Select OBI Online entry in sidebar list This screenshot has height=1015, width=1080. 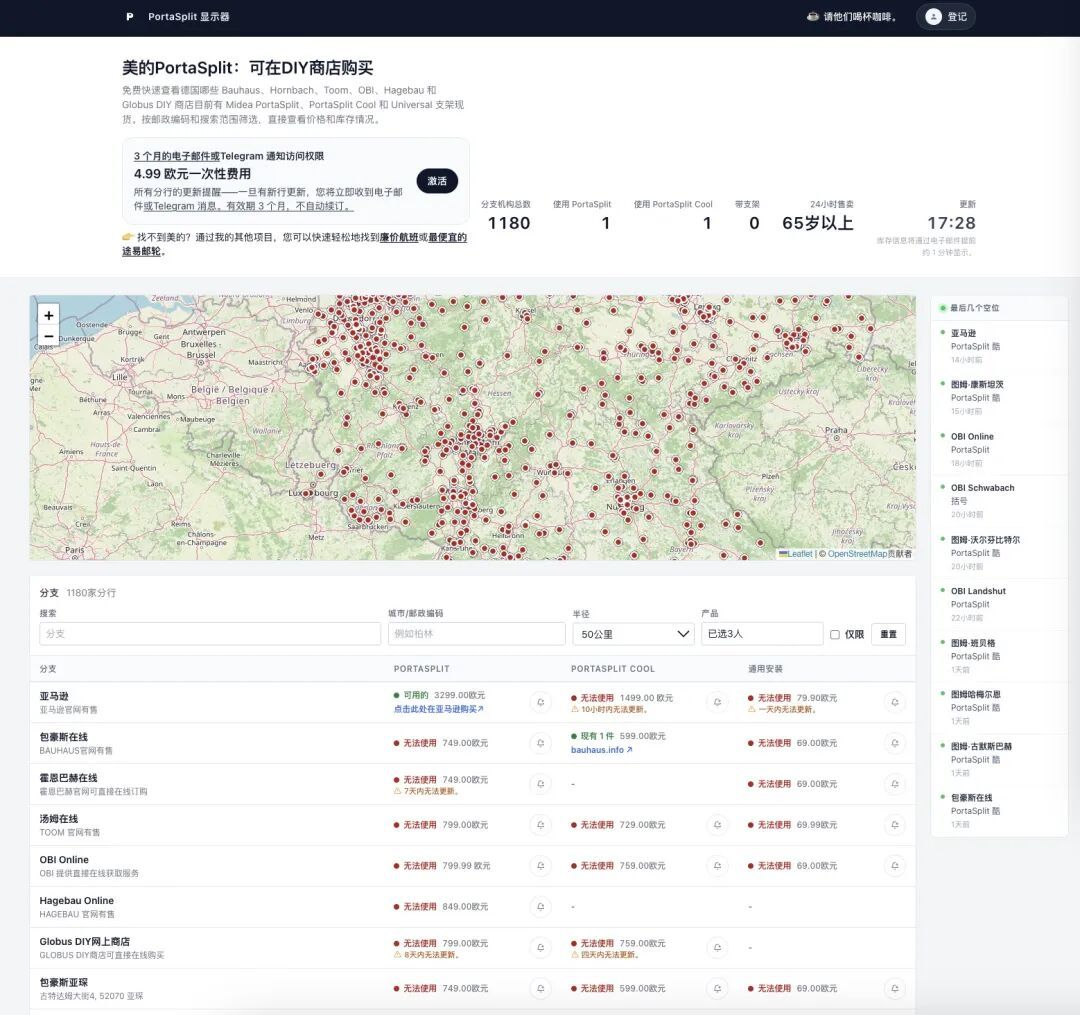click(999, 450)
